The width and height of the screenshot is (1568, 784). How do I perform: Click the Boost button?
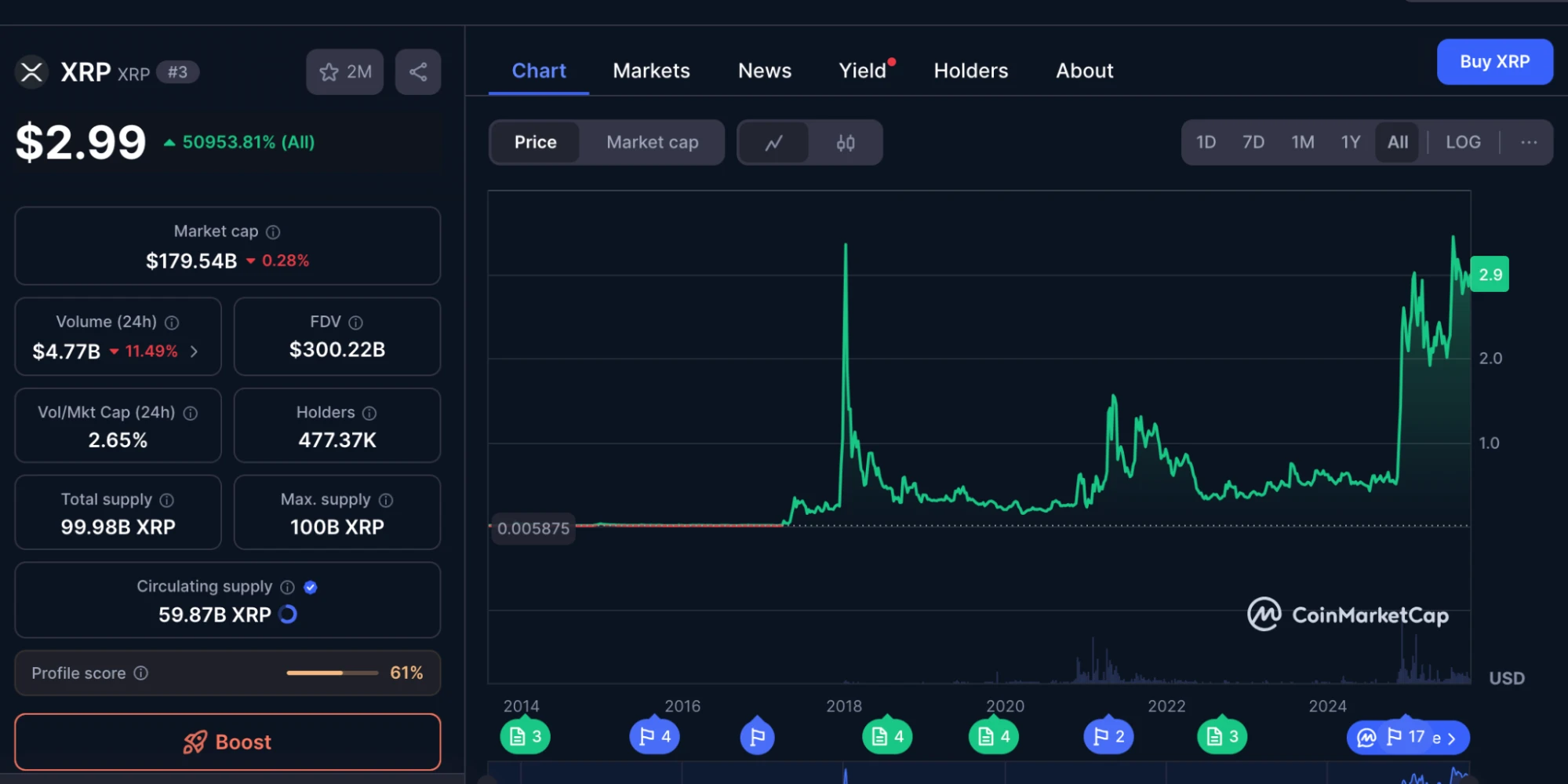coord(227,742)
